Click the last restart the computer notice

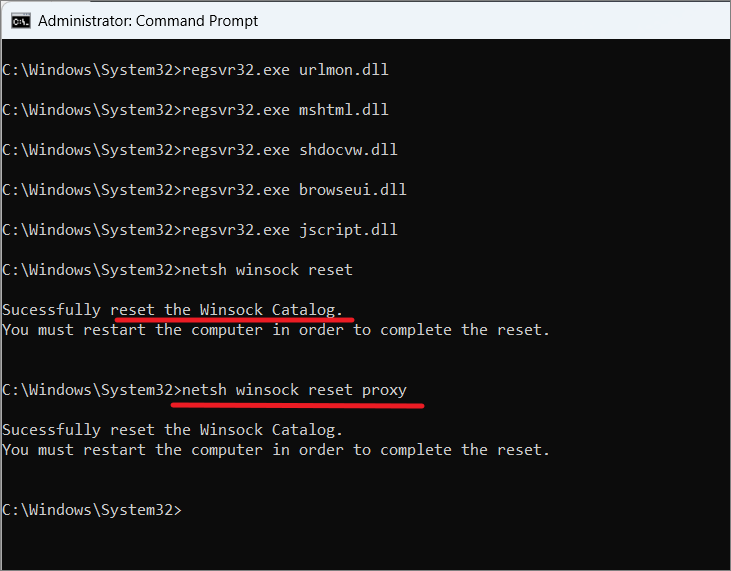pos(276,450)
